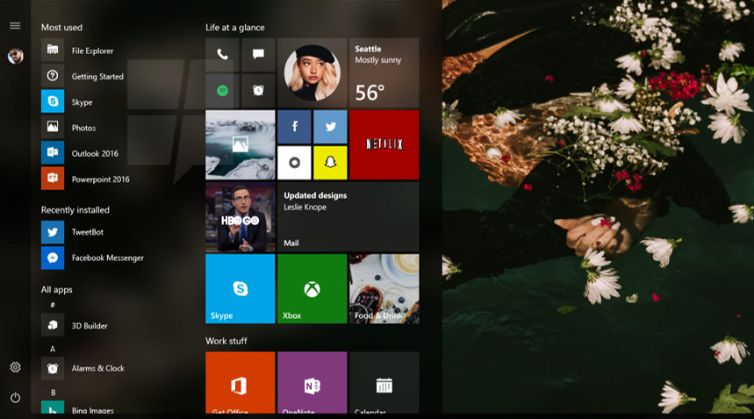This screenshot has width=754, height=419.
Task: Click the Phone small tile
Action: (x=222, y=54)
